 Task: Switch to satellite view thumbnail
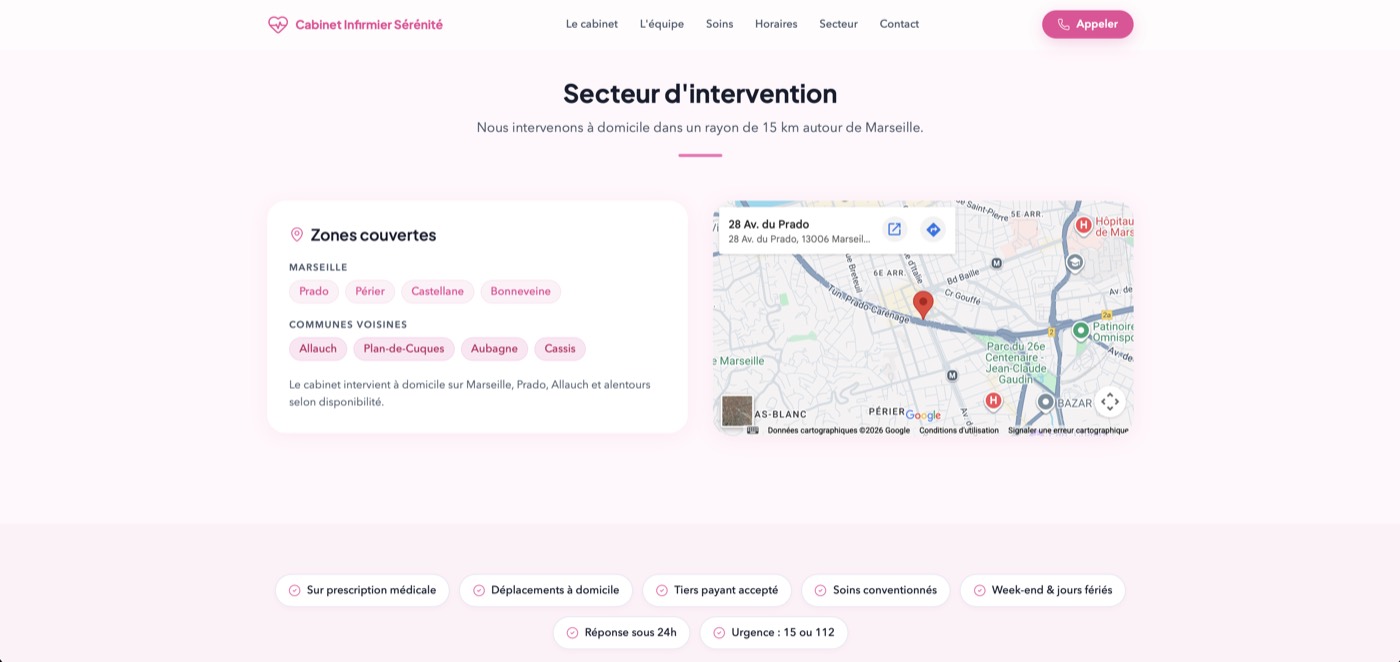pos(737,411)
